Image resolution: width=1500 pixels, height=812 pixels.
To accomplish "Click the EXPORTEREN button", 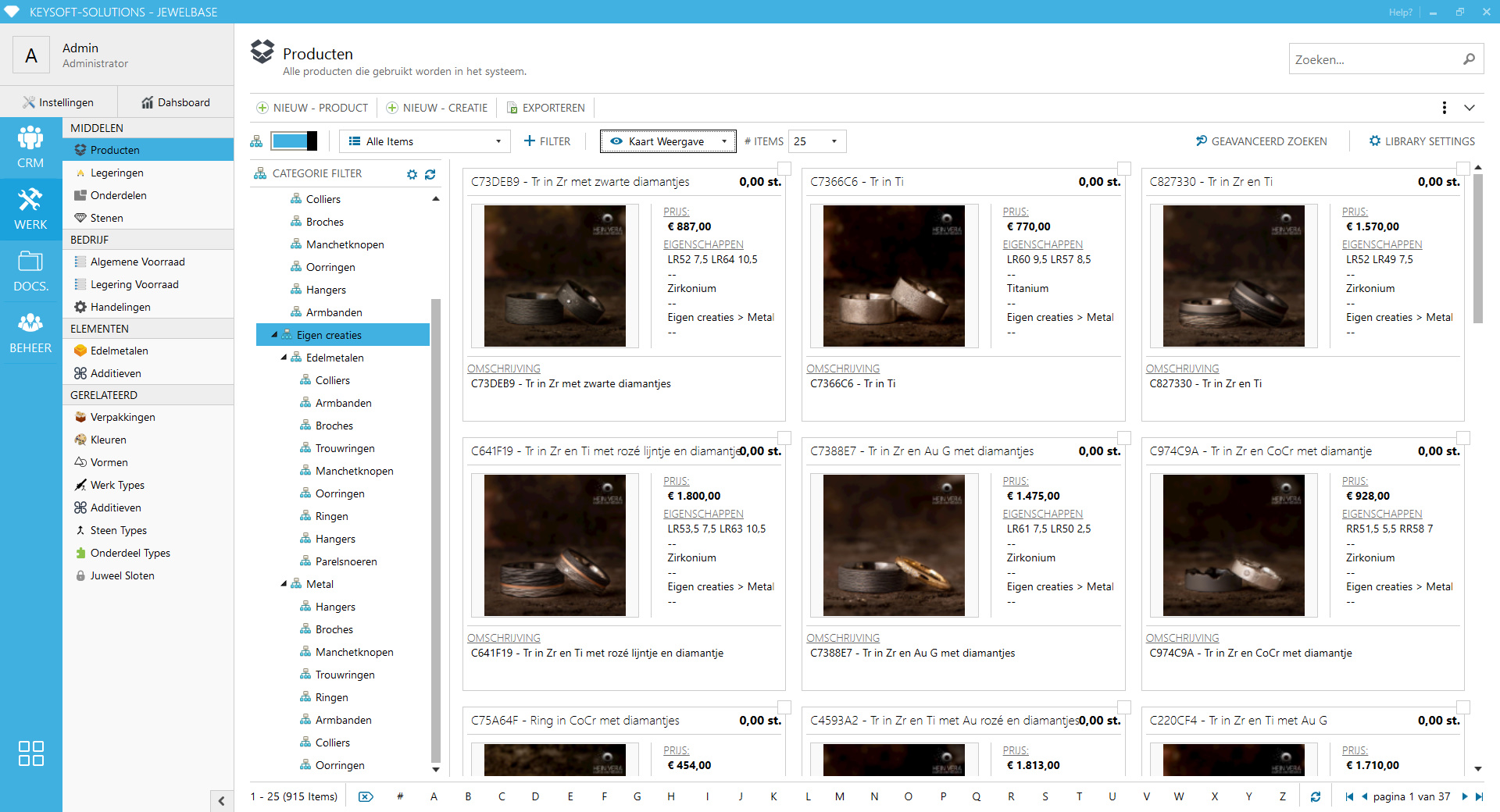I will [x=545, y=108].
